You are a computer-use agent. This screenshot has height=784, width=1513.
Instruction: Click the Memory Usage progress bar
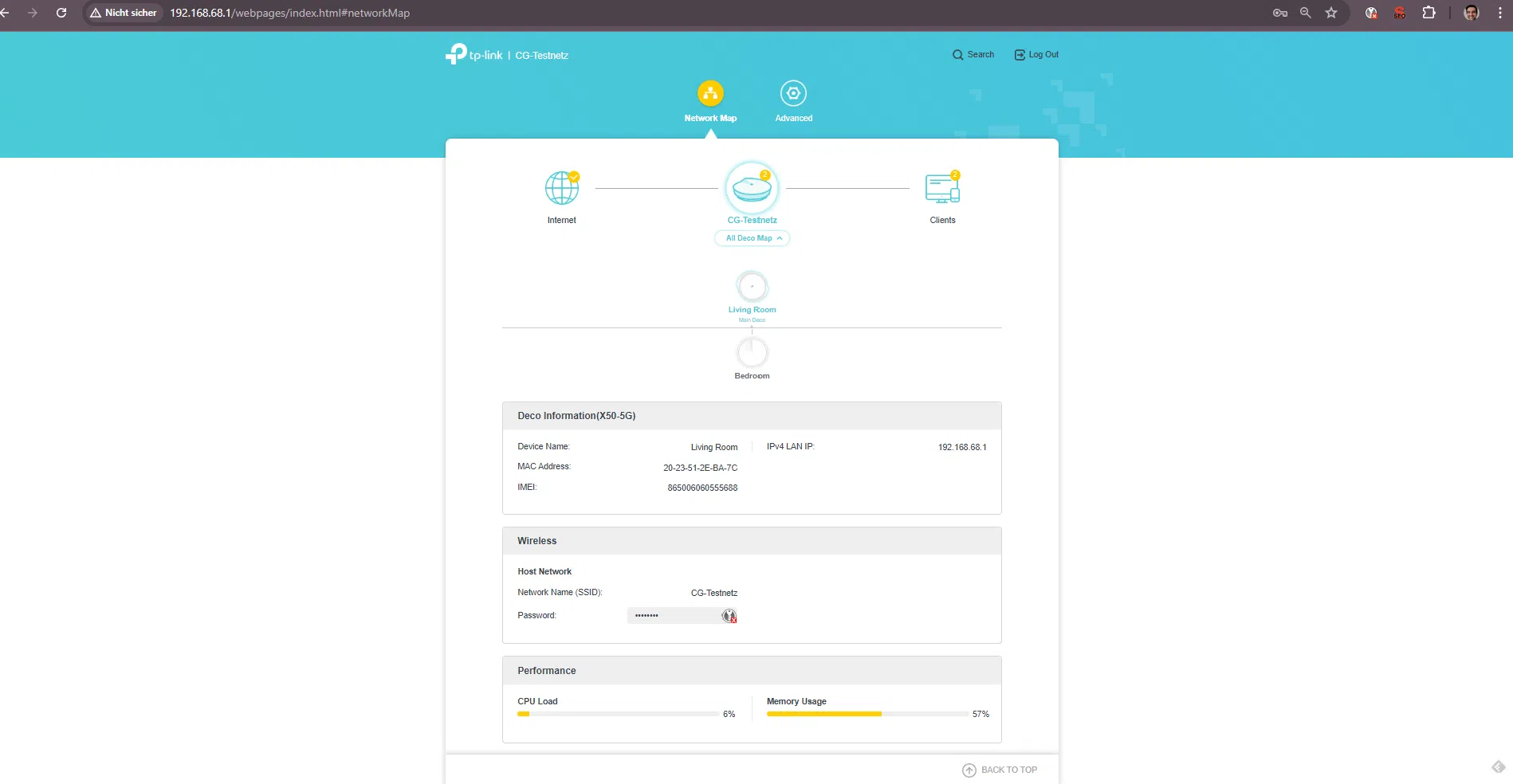click(867, 714)
